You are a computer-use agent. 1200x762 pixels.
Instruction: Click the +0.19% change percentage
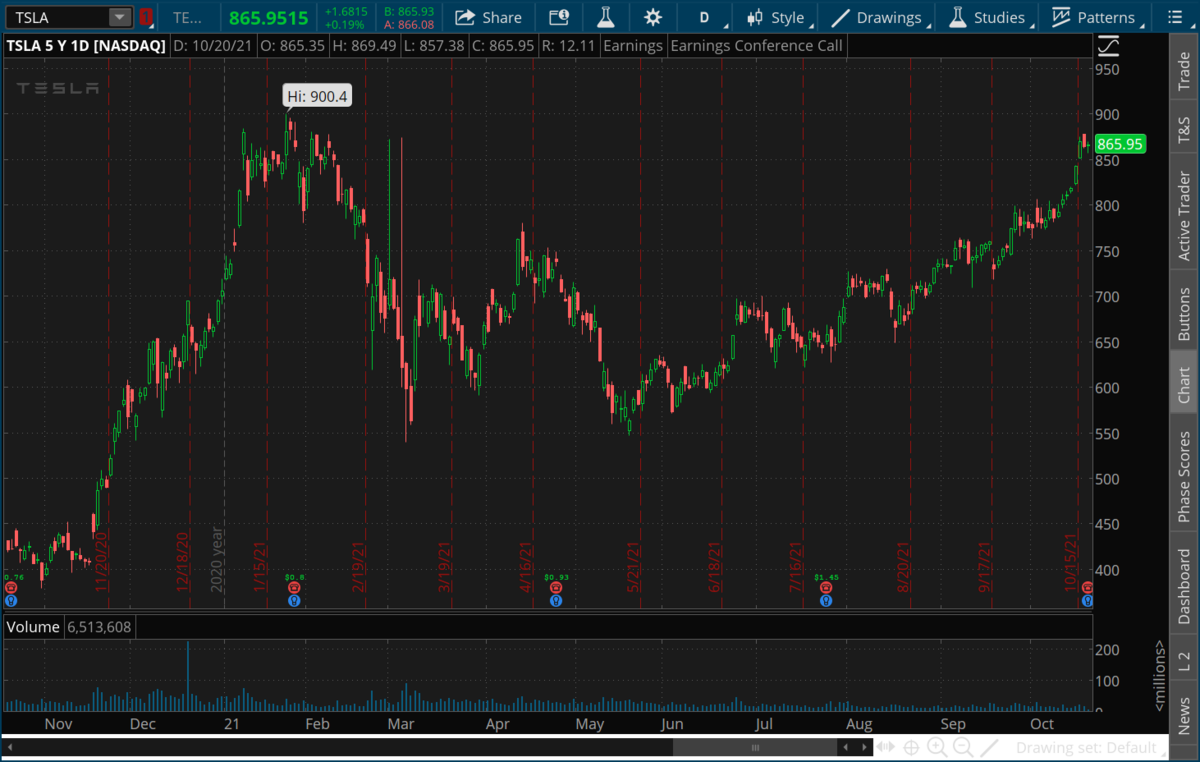pos(346,24)
